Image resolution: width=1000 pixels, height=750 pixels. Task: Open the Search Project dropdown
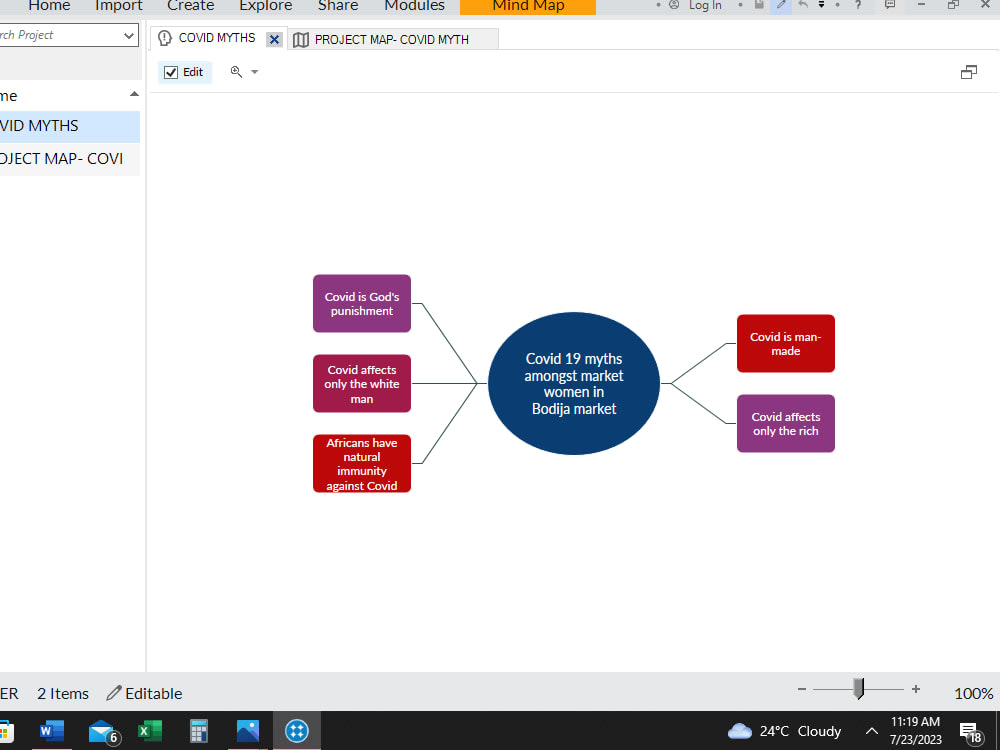(129, 35)
